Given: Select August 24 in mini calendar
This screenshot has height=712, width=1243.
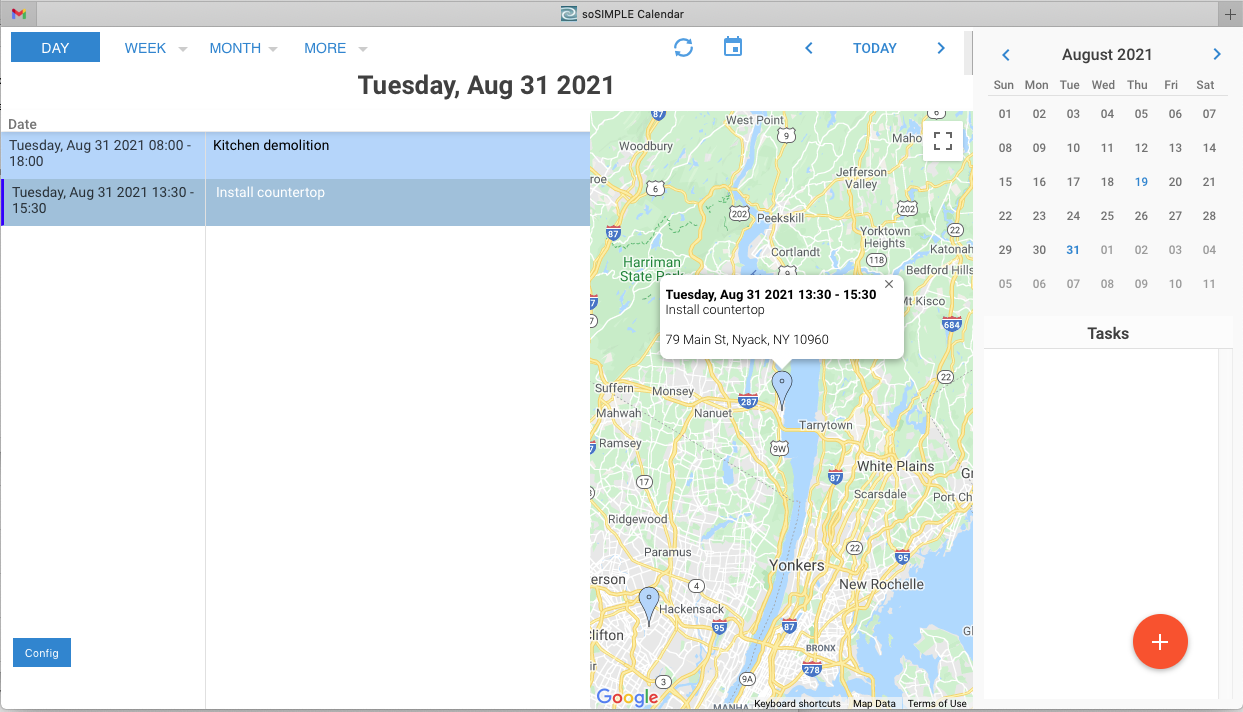Looking at the screenshot, I should 1073,216.
